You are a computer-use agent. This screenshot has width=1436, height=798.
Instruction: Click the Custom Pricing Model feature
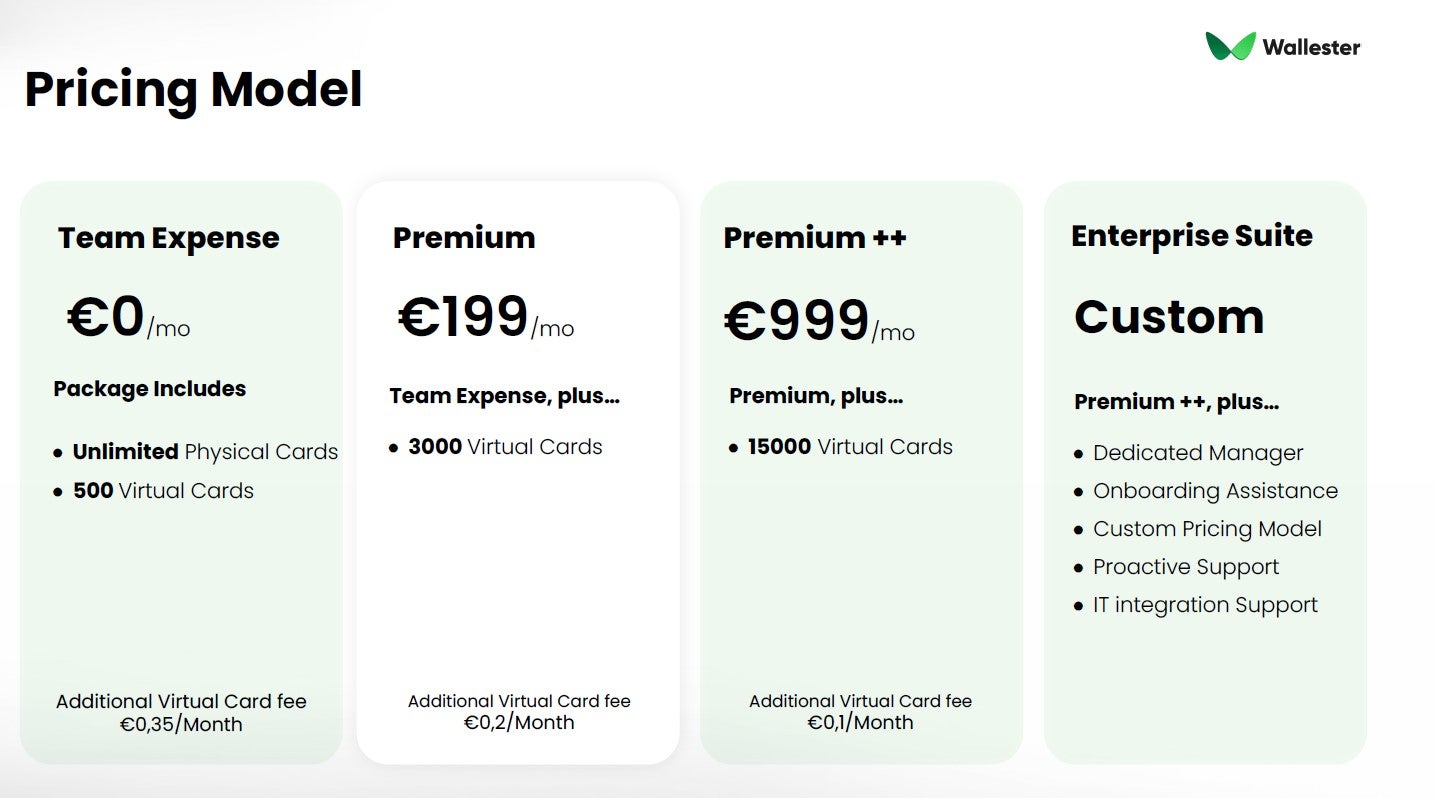pyautogui.click(x=1206, y=529)
